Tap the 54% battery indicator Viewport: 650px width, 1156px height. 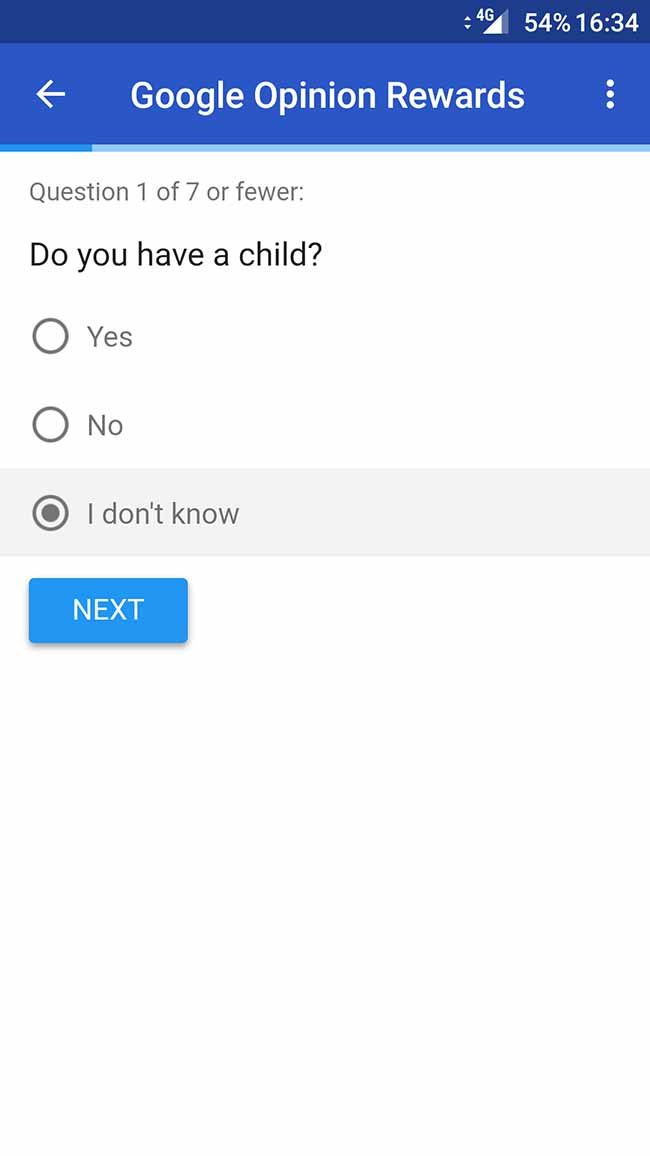point(547,22)
